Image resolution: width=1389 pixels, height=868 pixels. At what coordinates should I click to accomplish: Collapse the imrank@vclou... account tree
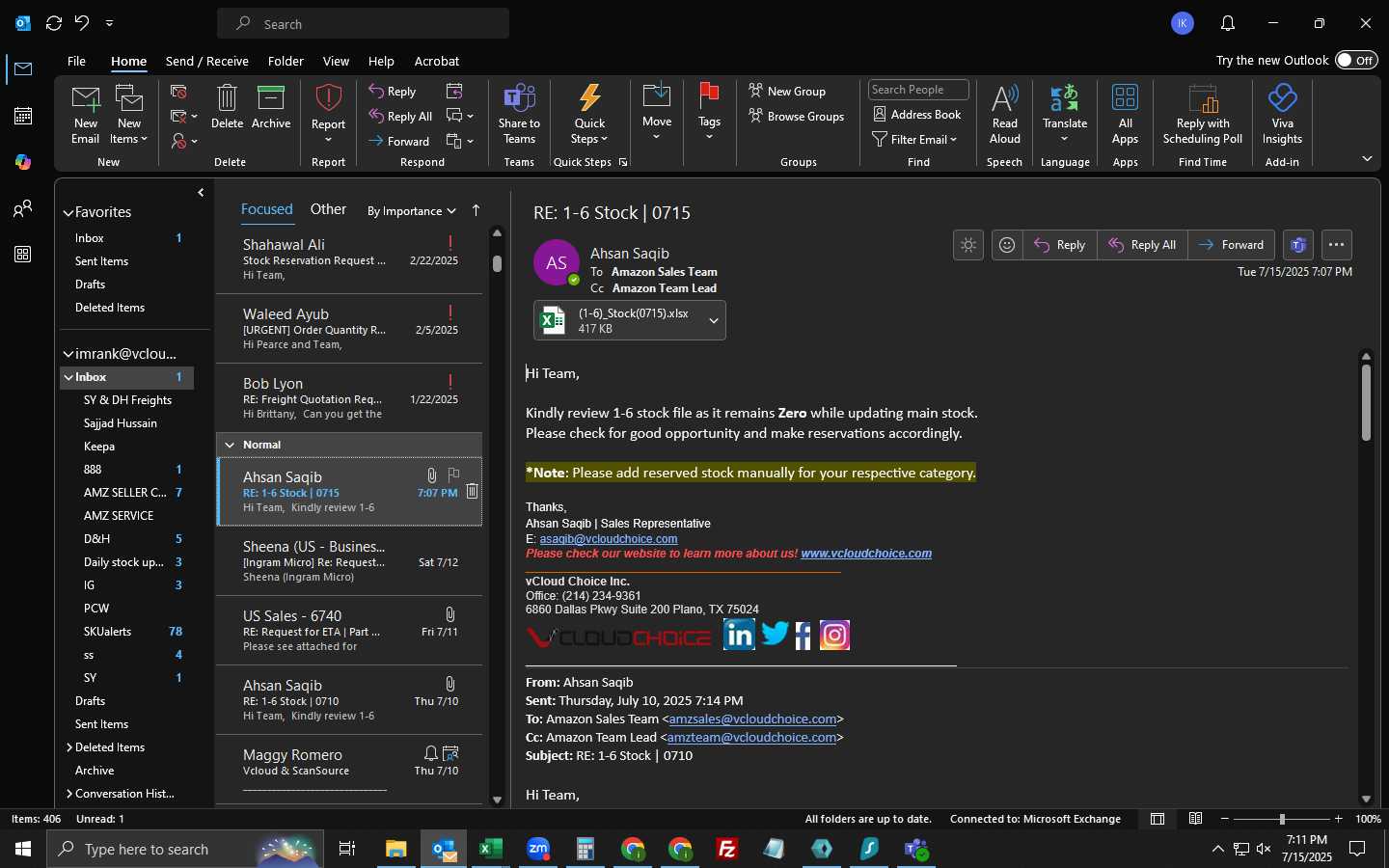pyautogui.click(x=68, y=354)
